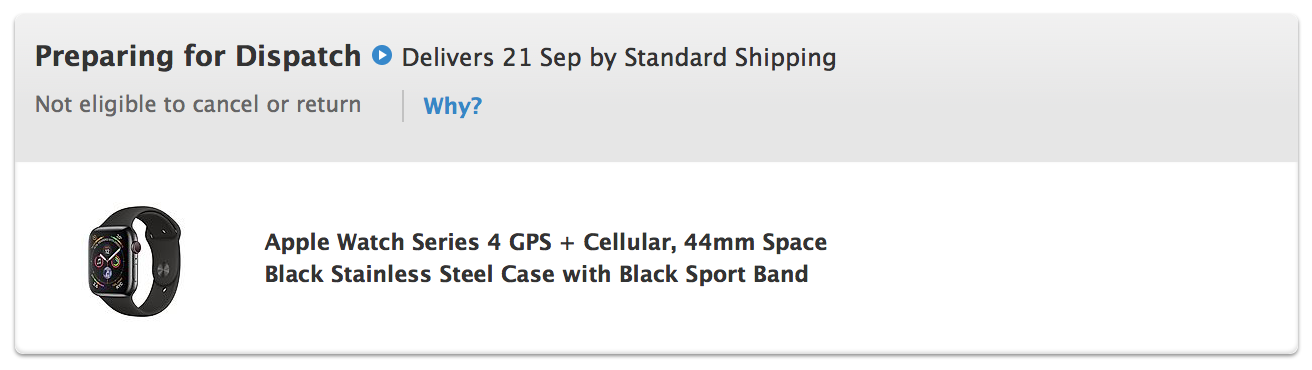Click the blue arrow icon beside Preparing for Dispatch
The width and height of the screenshot is (1312, 370).
[x=381, y=55]
